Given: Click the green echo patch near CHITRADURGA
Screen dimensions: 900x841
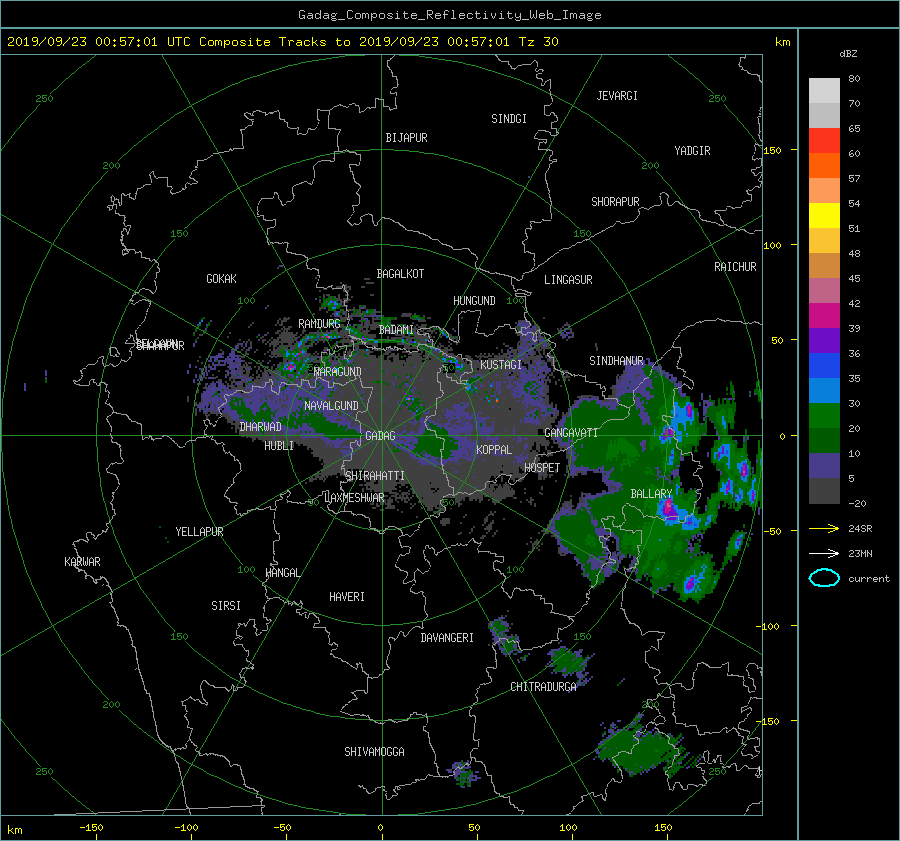Looking at the screenshot, I should tap(570, 660).
